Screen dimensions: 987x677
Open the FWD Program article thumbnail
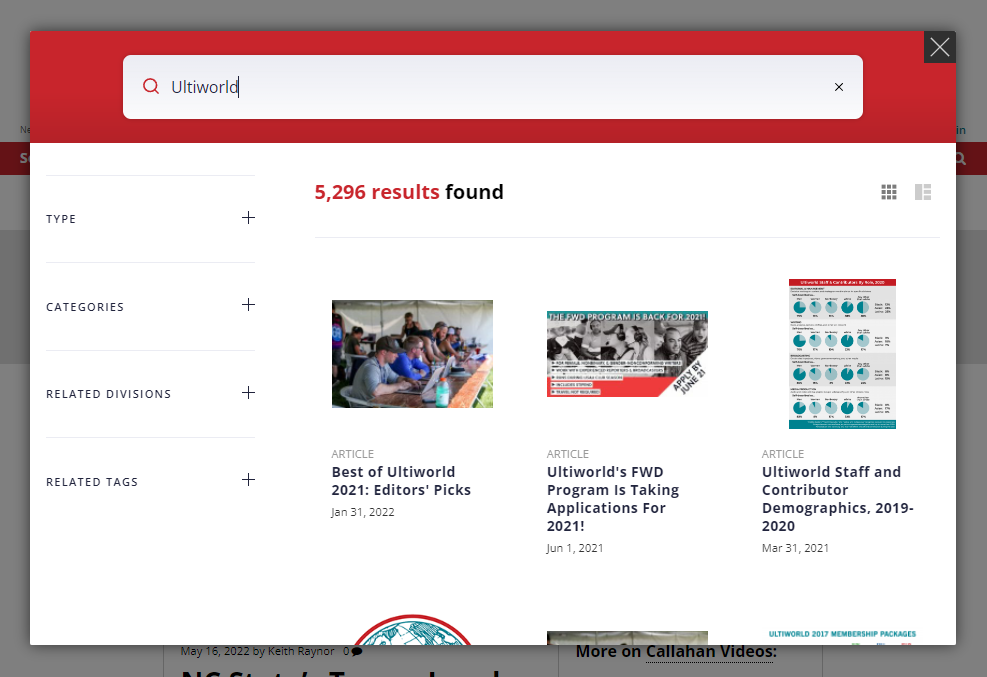click(x=627, y=354)
